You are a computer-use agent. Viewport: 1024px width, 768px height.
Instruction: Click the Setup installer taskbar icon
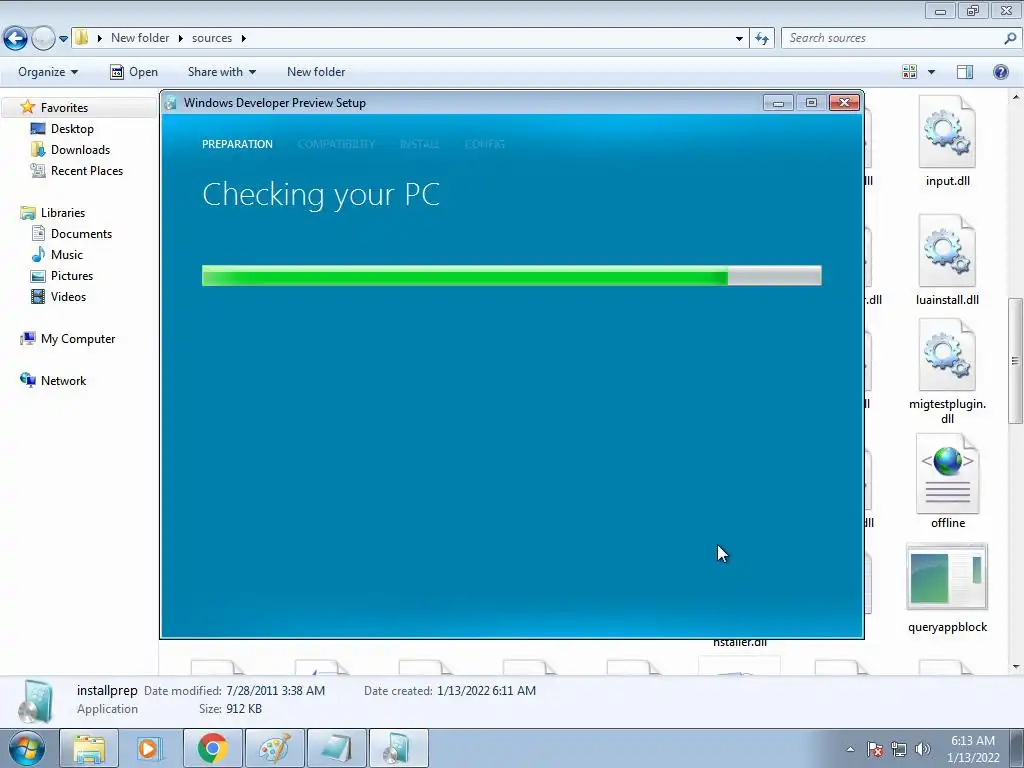click(x=398, y=748)
